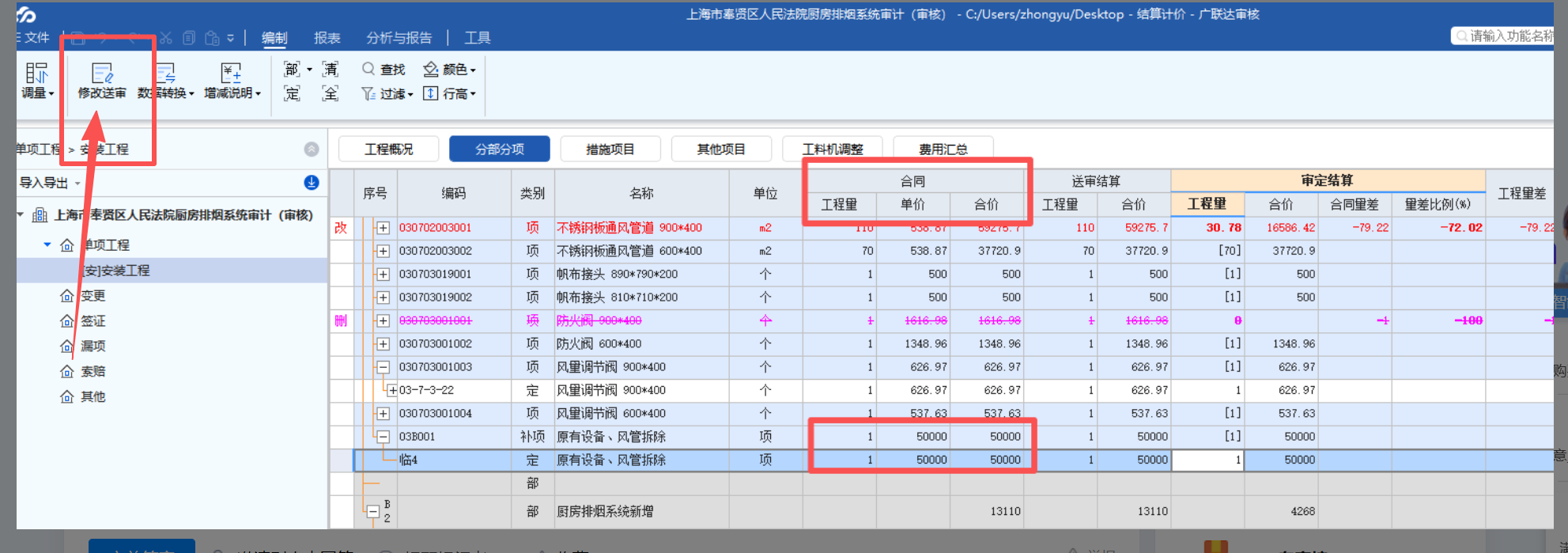Click the house icon next to 签证
Screen dimensions: 1568x553
67,321
